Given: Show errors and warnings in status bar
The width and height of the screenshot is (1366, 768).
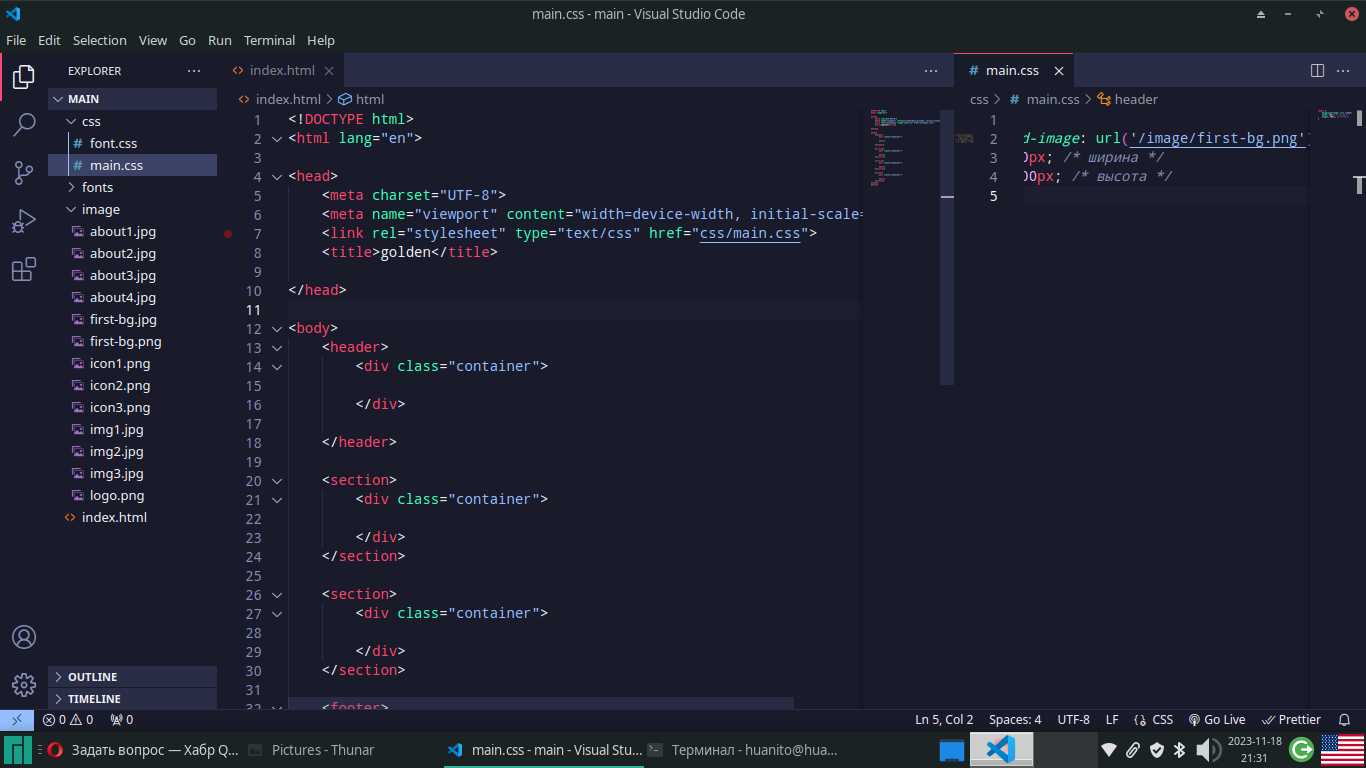Looking at the screenshot, I should pos(68,720).
